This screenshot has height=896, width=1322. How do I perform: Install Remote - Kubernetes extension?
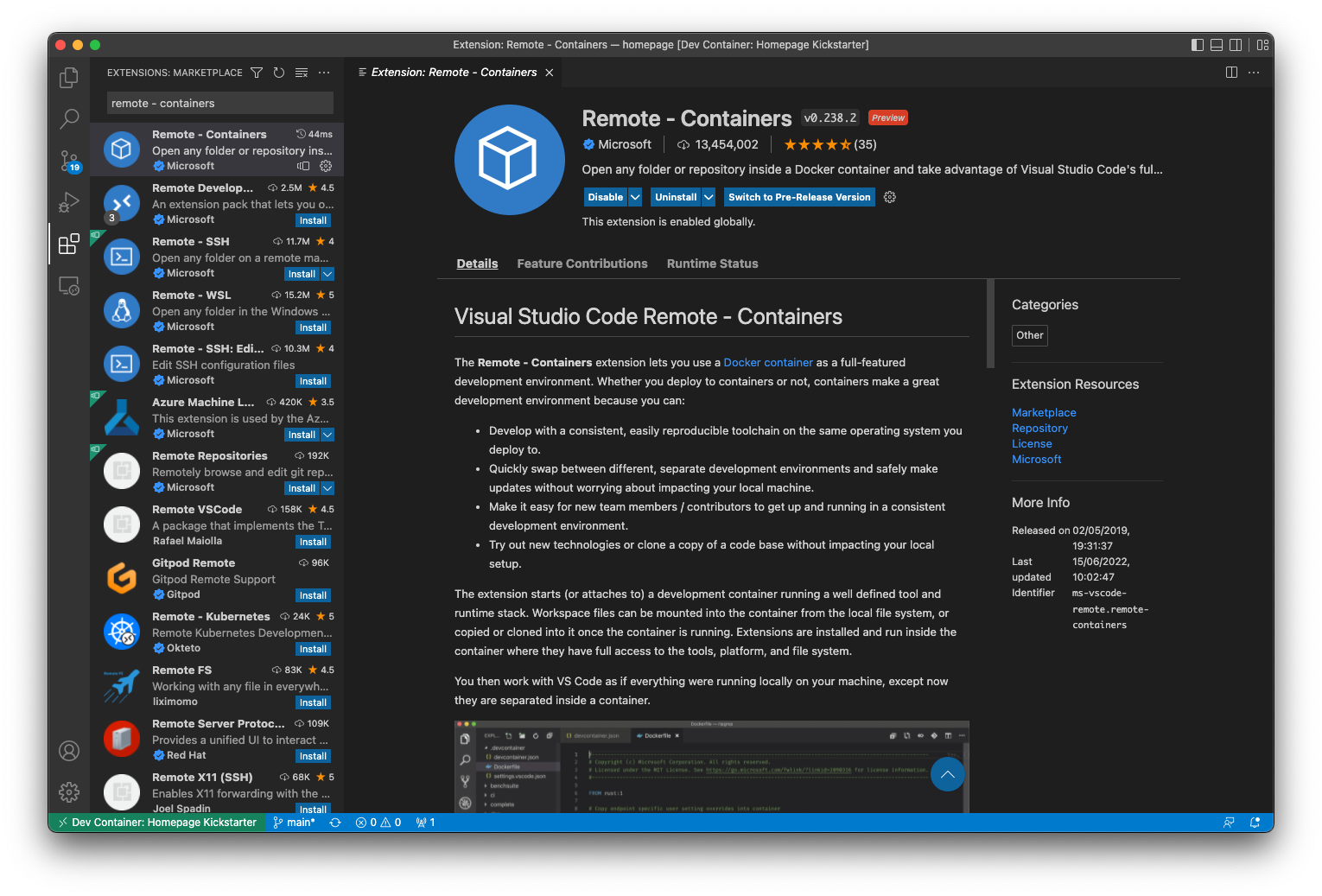[x=313, y=649]
